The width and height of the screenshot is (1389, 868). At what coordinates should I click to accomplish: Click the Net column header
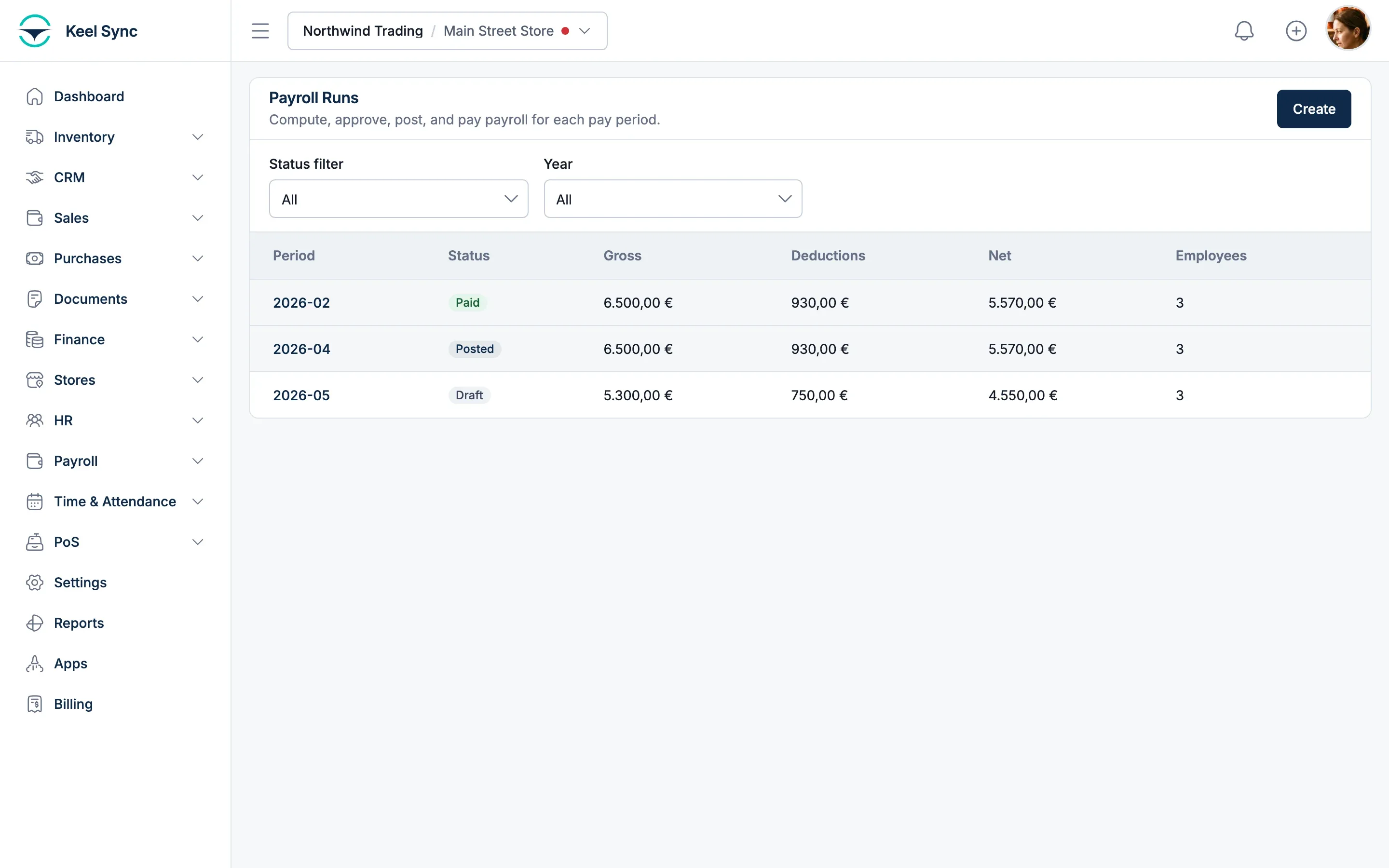pos(999,256)
